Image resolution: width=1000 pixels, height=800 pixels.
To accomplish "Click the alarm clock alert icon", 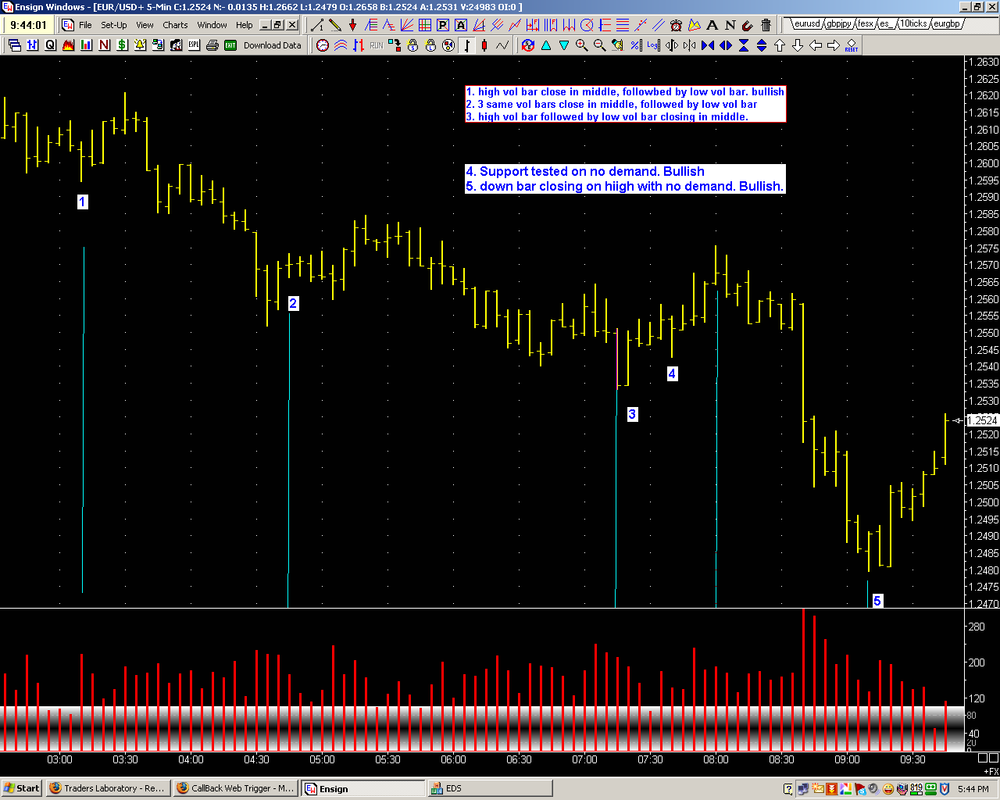I will click(676, 26).
